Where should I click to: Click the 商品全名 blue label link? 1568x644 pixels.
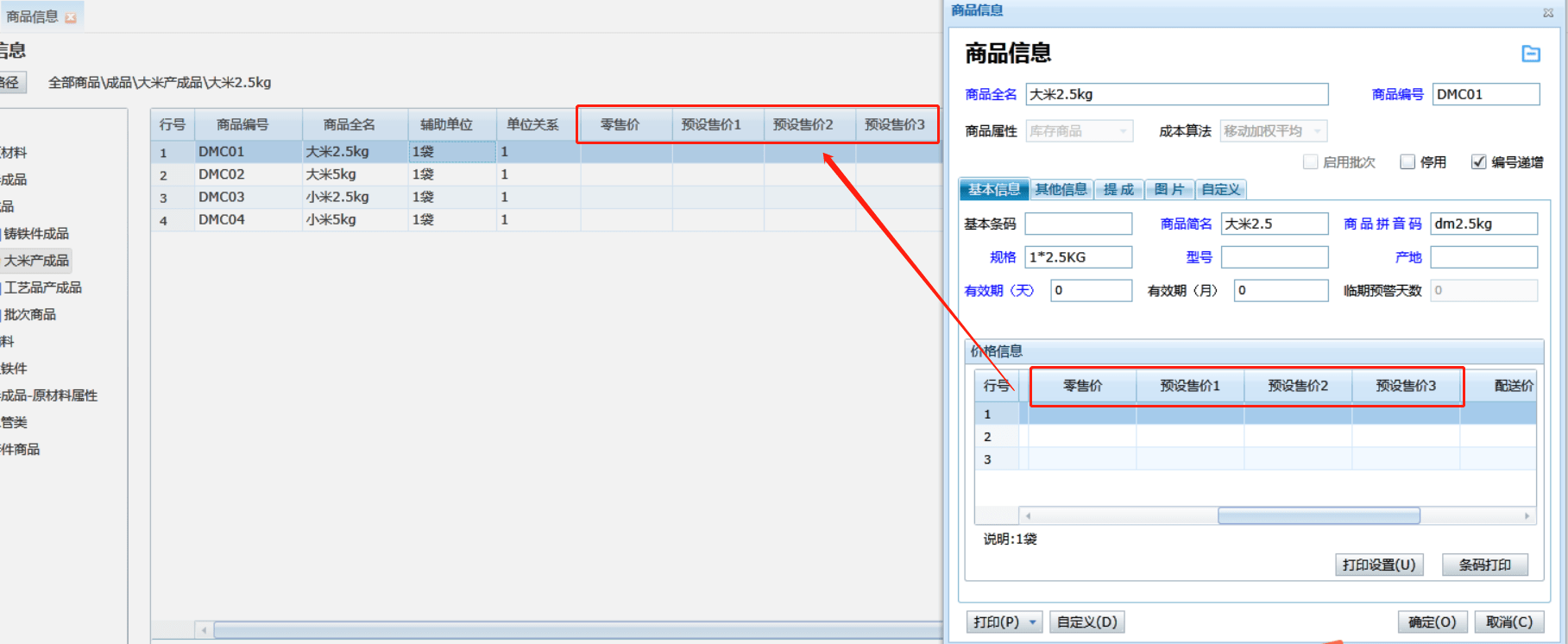point(991,94)
